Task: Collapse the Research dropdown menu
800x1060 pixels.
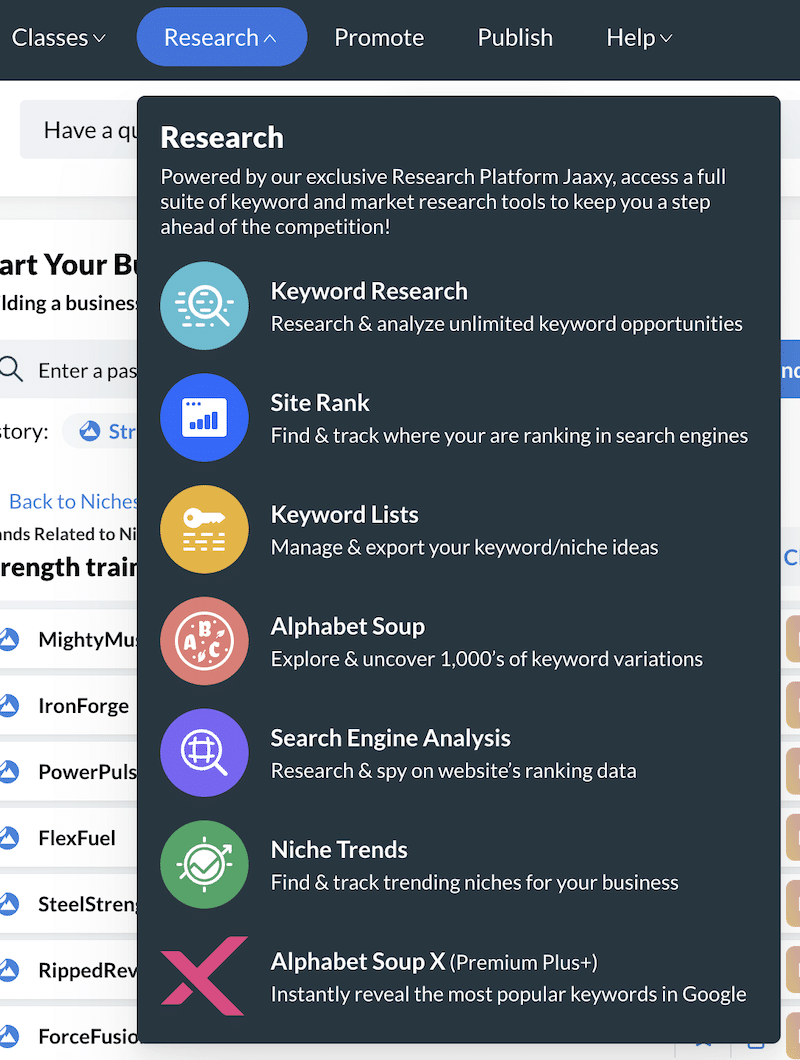Action: 221,38
